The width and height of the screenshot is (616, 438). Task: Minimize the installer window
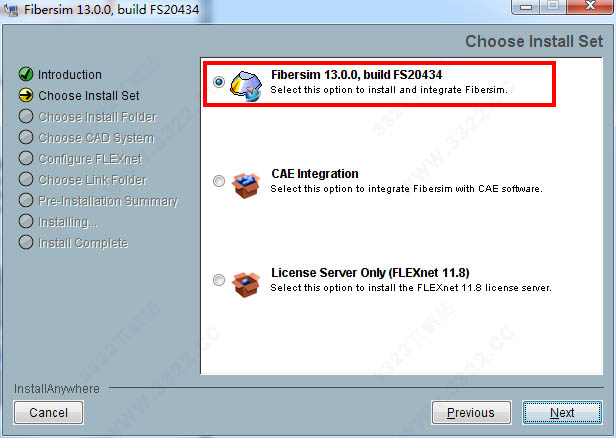tap(526, 7)
